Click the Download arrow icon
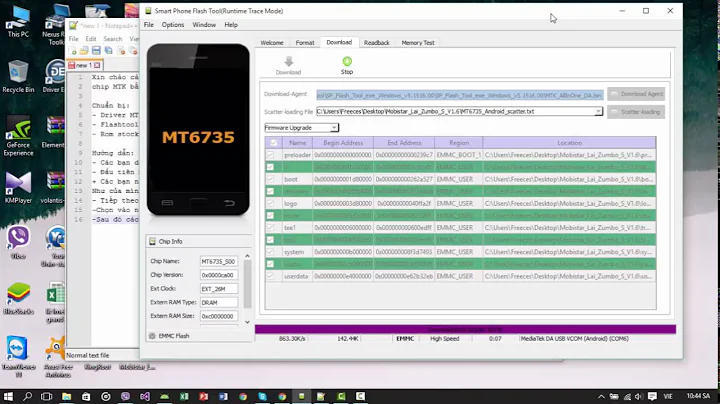This screenshot has height=404, width=720. coord(288,61)
